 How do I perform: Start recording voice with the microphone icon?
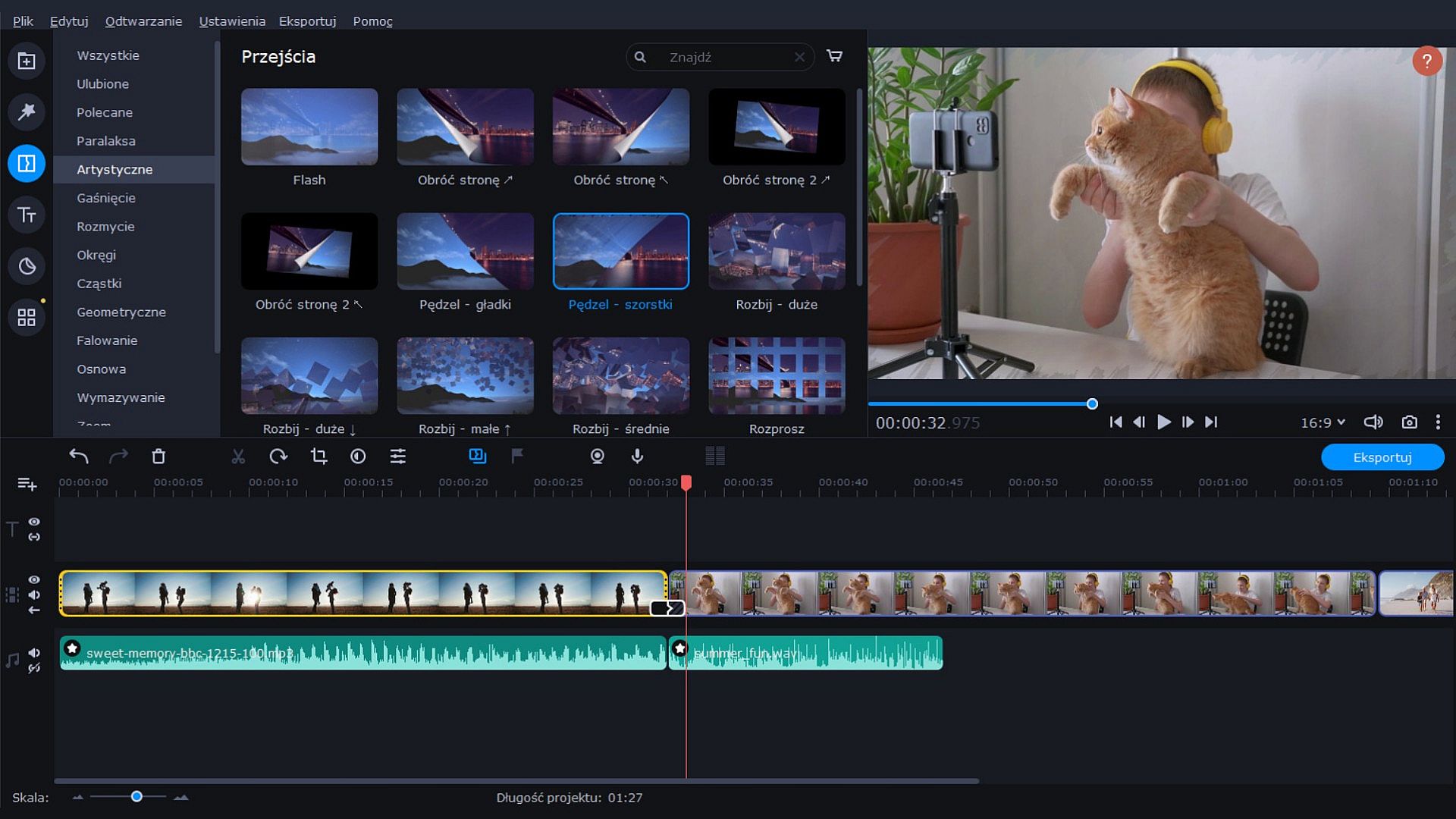pyautogui.click(x=637, y=457)
